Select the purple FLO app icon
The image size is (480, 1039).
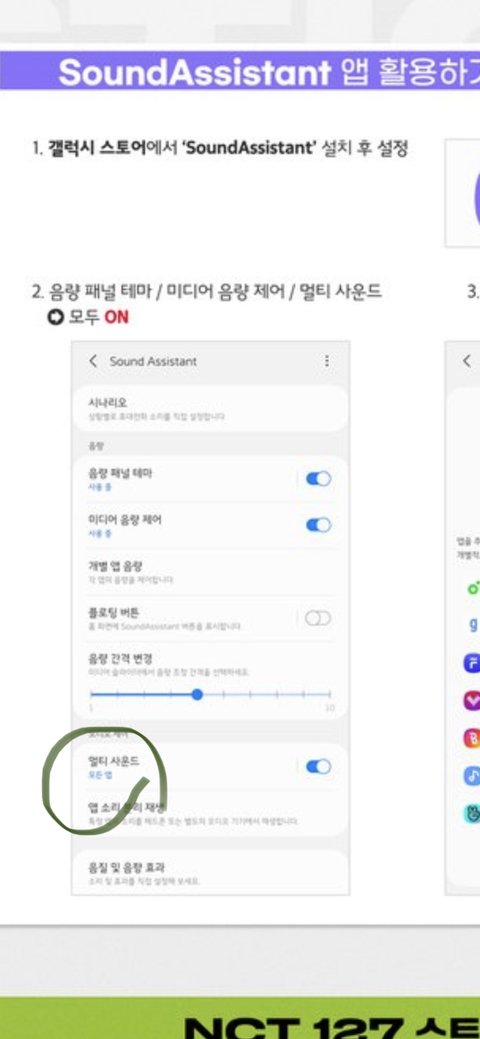pos(472,663)
